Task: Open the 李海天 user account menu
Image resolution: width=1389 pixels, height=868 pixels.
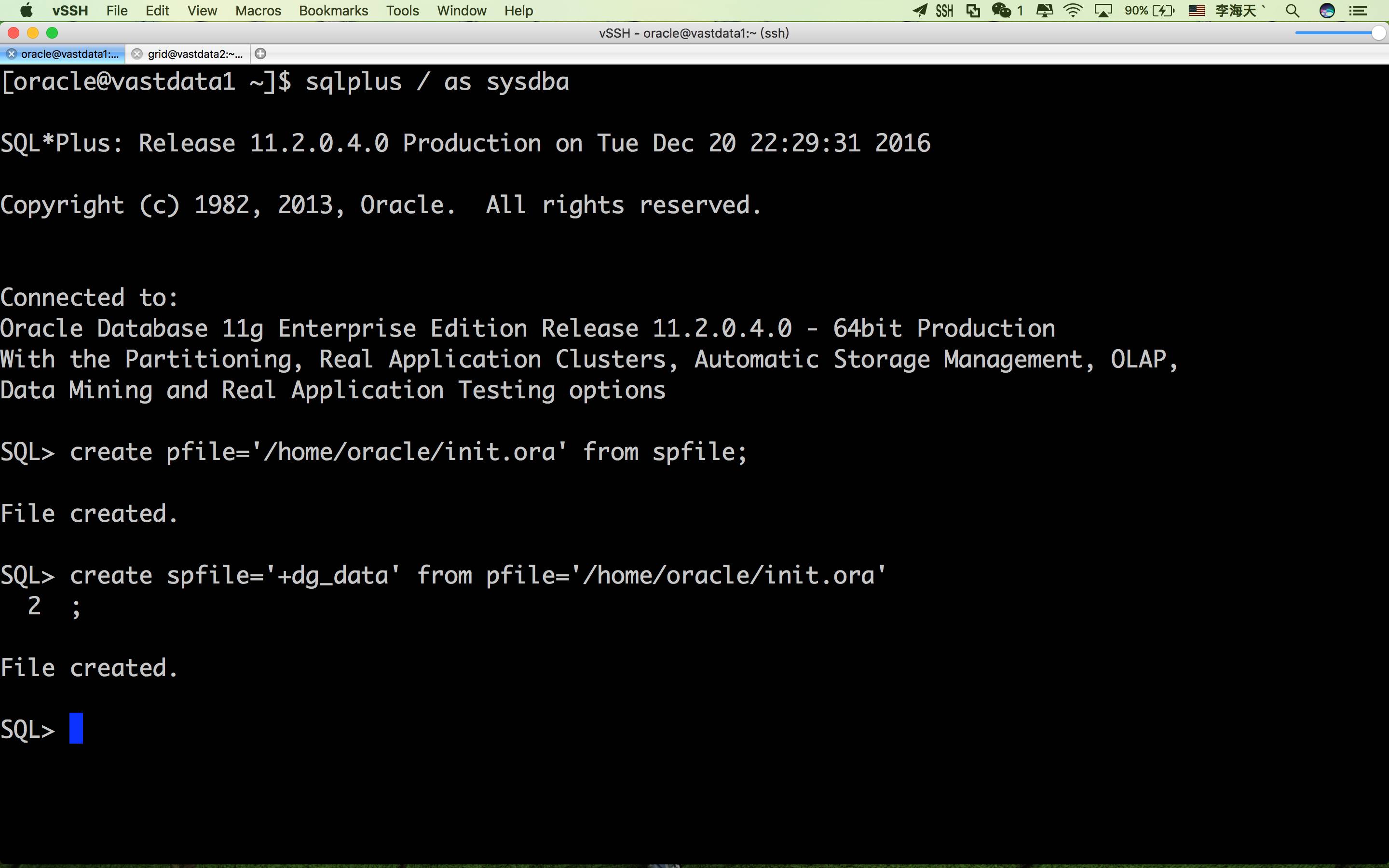Action: coord(1240,10)
